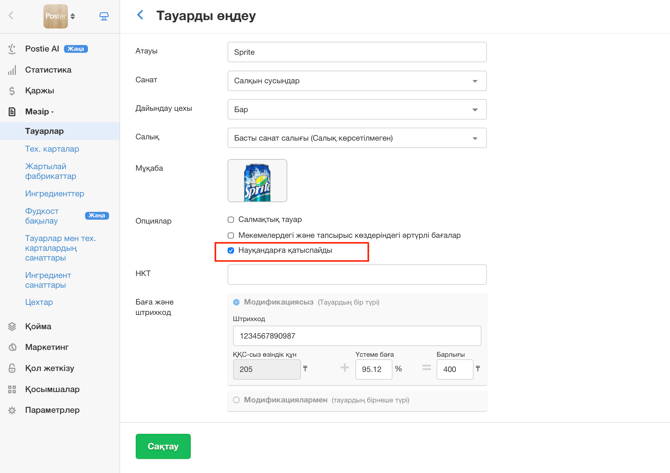Open Қол жеткізу section

point(50,368)
